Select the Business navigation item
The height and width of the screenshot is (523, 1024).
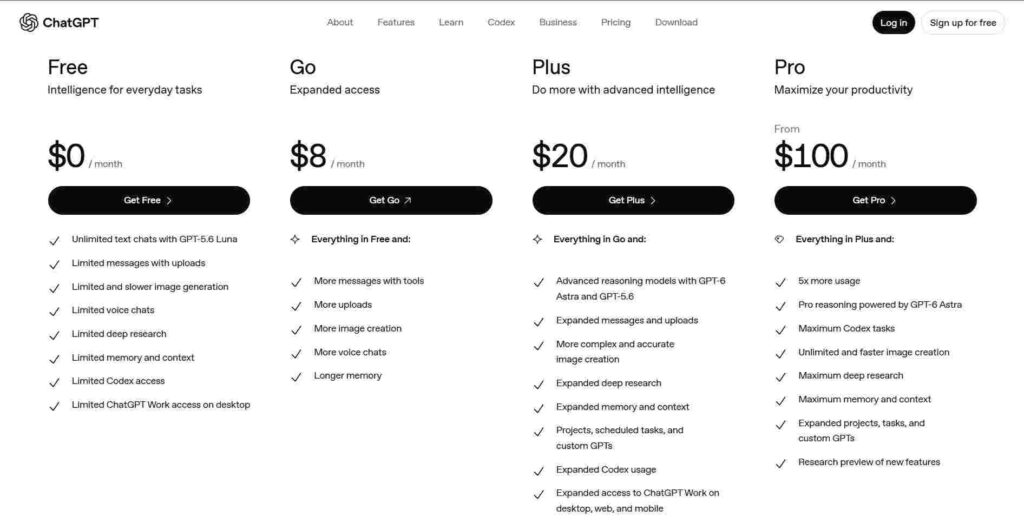[x=558, y=22]
